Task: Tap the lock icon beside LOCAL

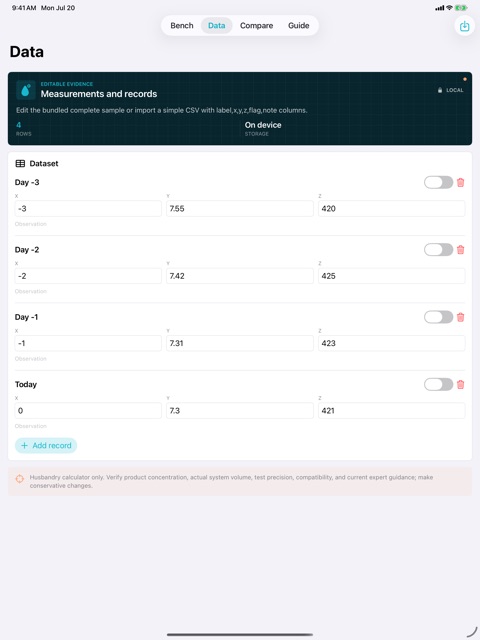Action: tap(440, 90)
